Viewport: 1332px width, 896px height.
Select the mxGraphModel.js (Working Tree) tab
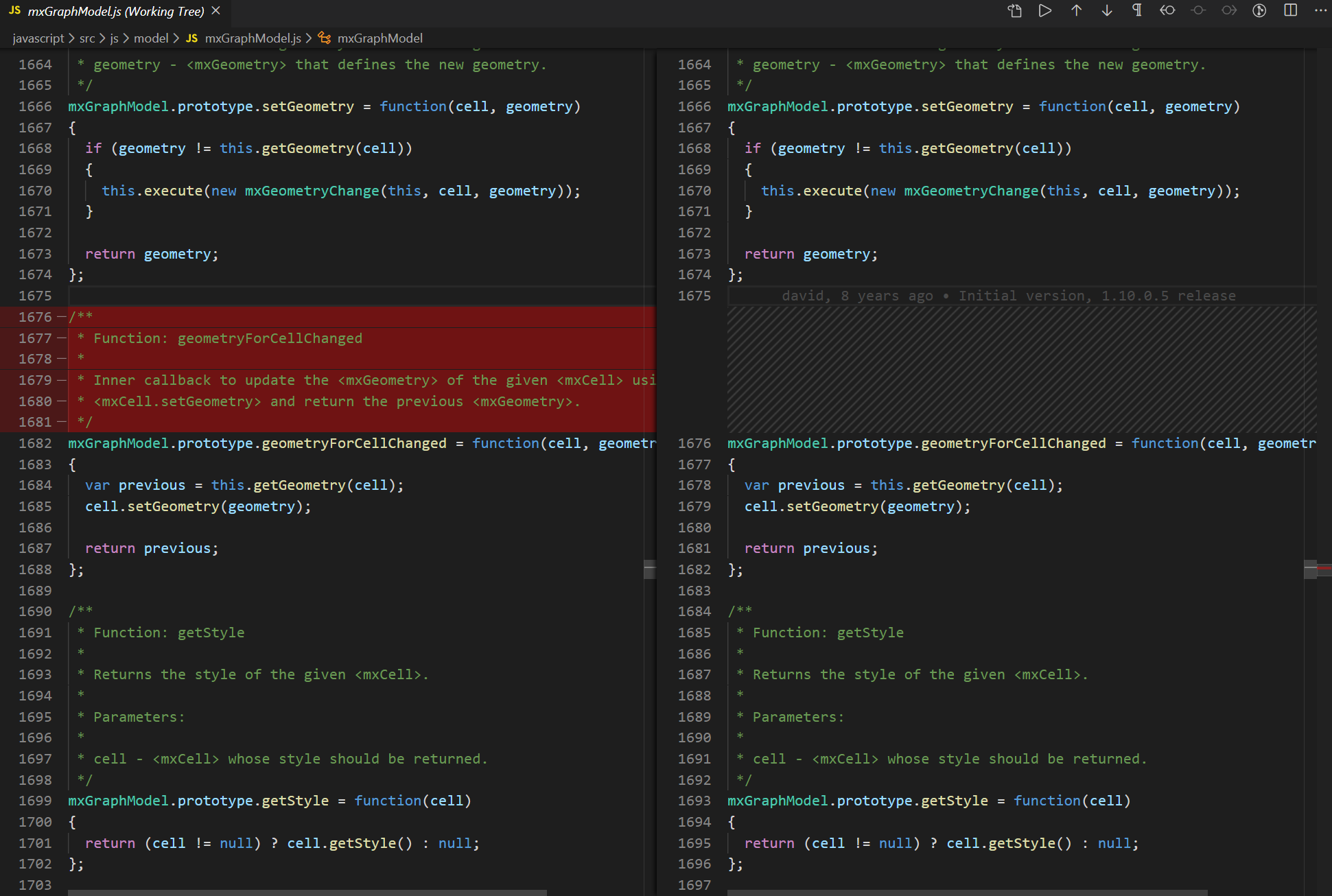[117, 11]
